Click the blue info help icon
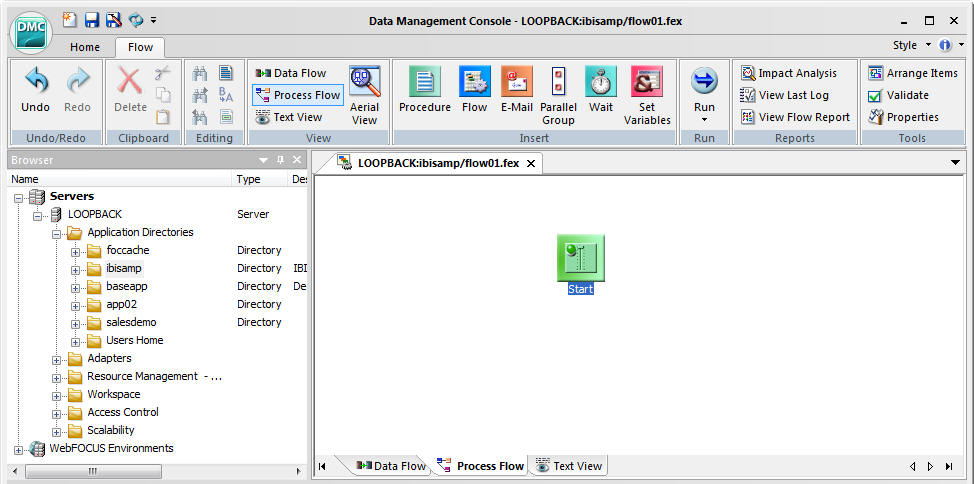Screen dimensions: 974x484 [945, 45]
